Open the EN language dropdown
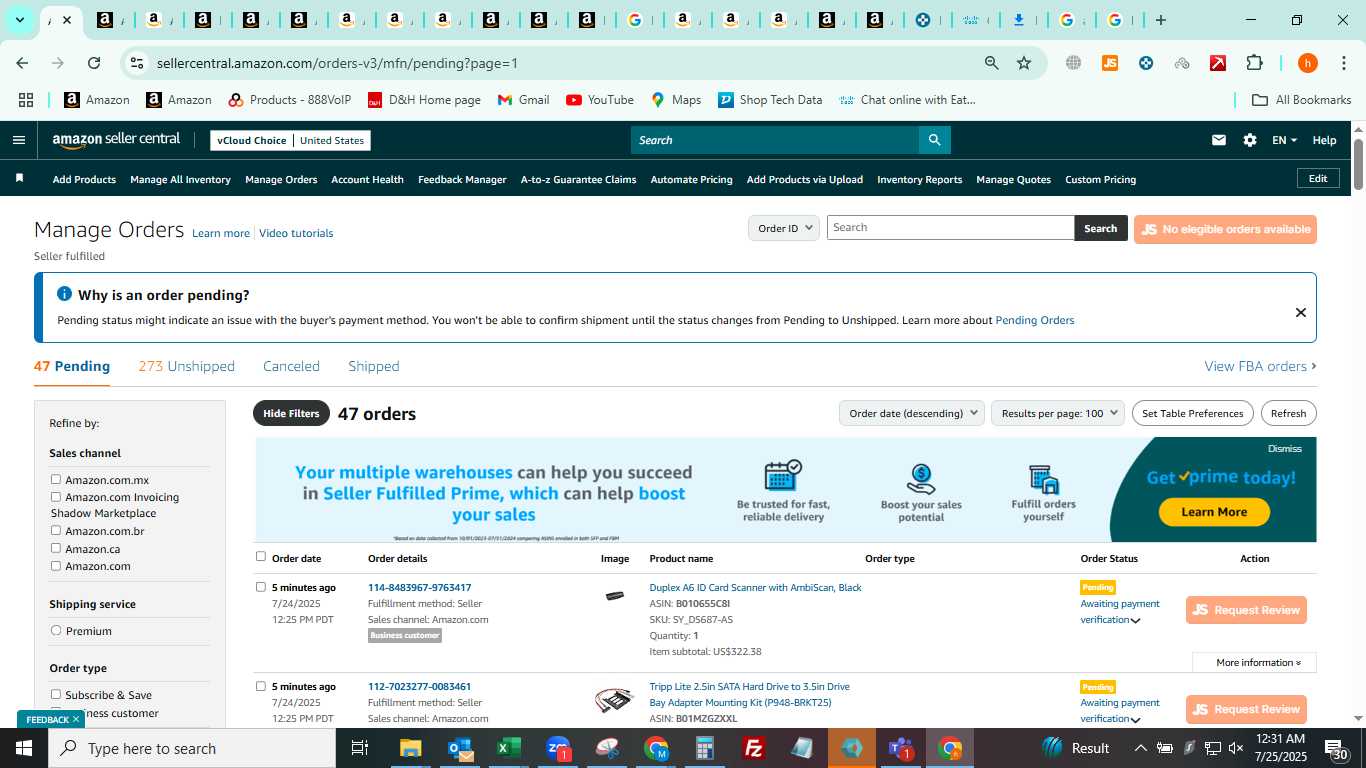Viewport: 1366px width, 768px height. tap(1284, 140)
